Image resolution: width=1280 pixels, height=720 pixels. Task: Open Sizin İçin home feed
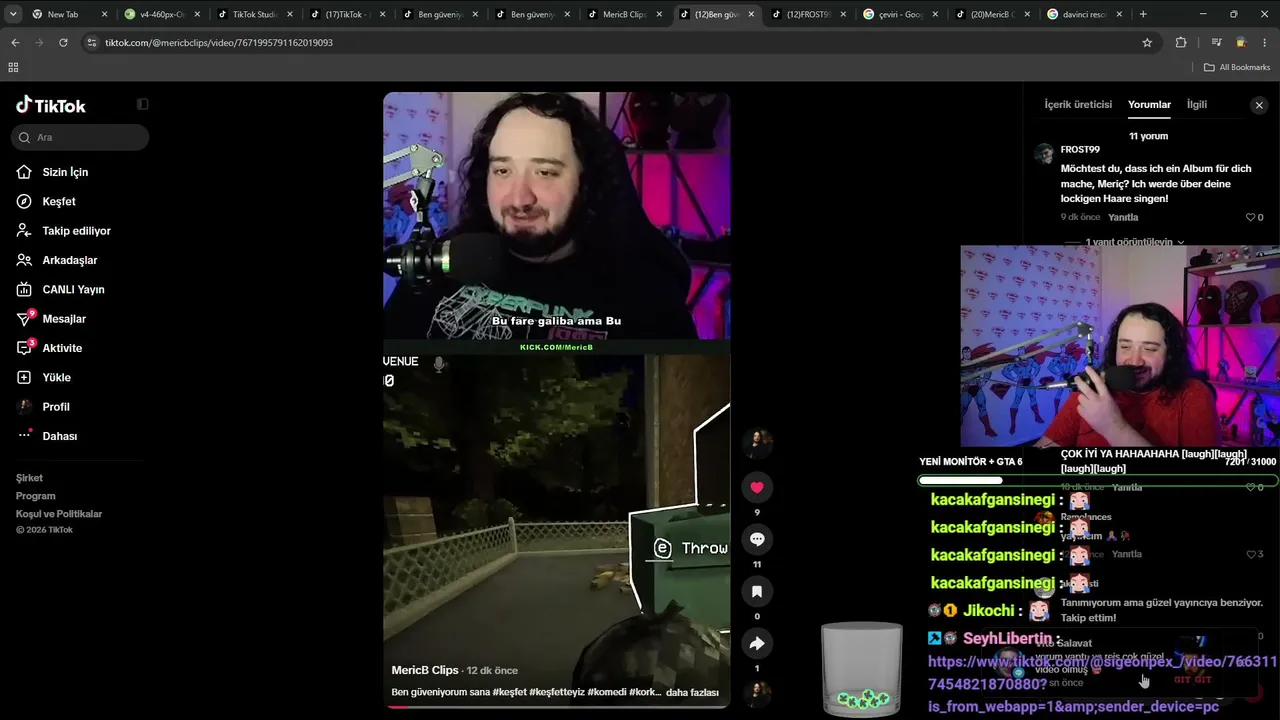click(x=65, y=172)
